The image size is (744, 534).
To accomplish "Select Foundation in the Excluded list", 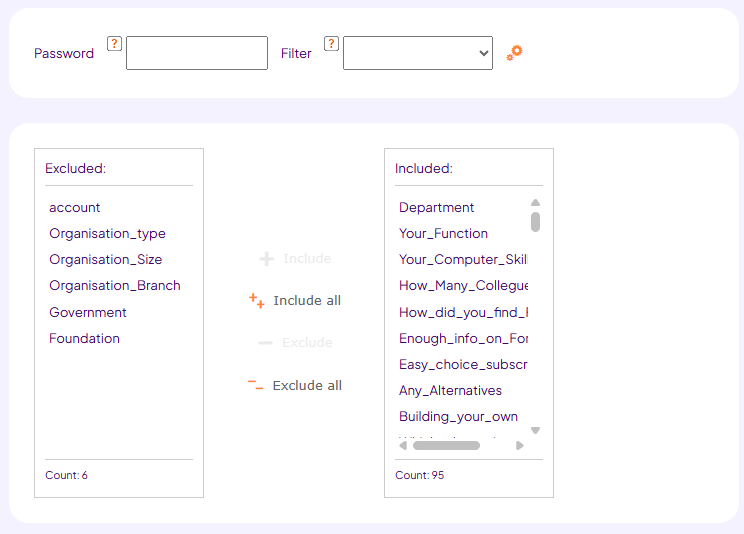I will pos(84,338).
